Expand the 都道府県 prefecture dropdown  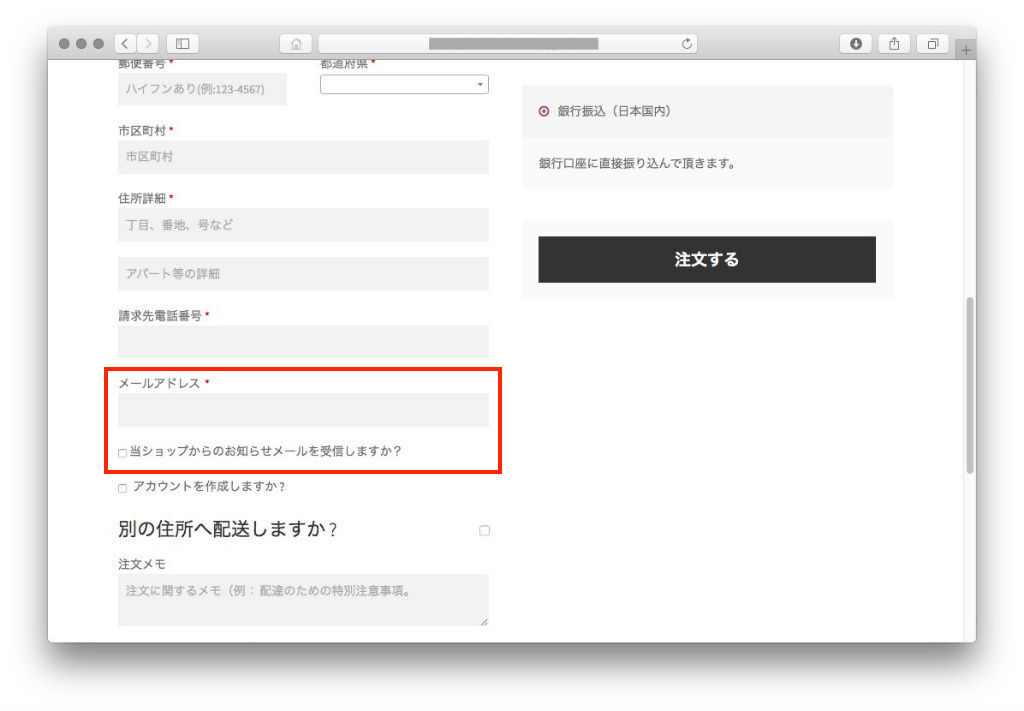(x=404, y=85)
